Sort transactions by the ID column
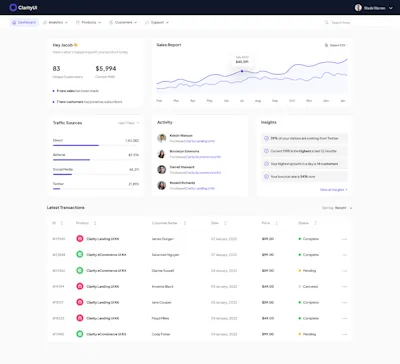The height and width of the screenshot is (364, 400). tap(61, 223)
